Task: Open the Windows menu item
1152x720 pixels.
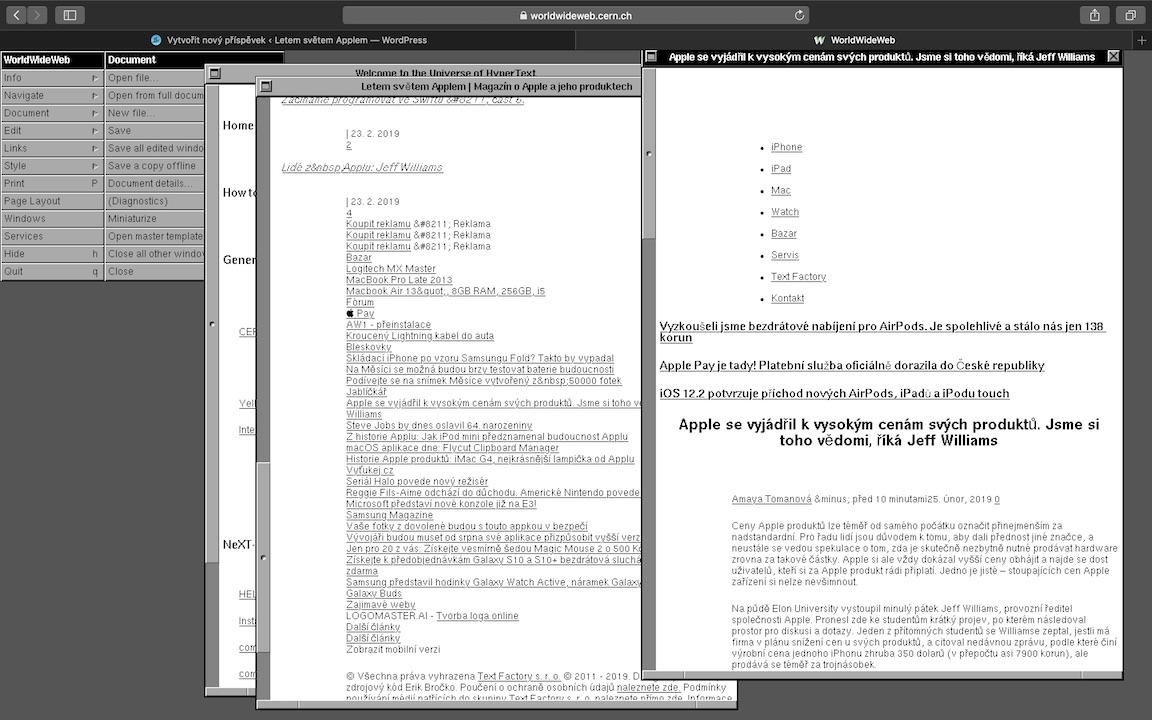Action: click(51, 219)
